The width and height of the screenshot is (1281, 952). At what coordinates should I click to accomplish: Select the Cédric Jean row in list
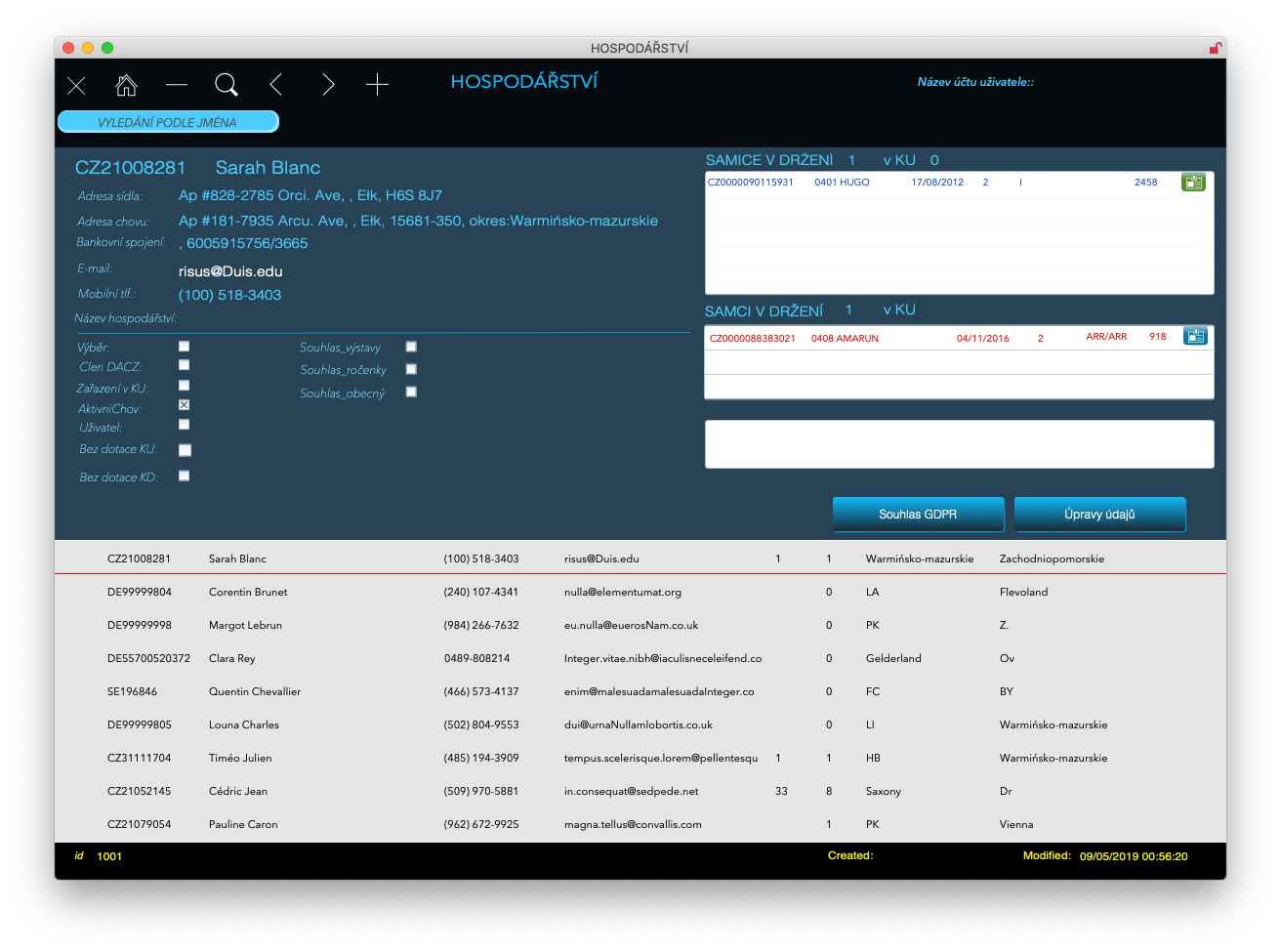[238, 791]
